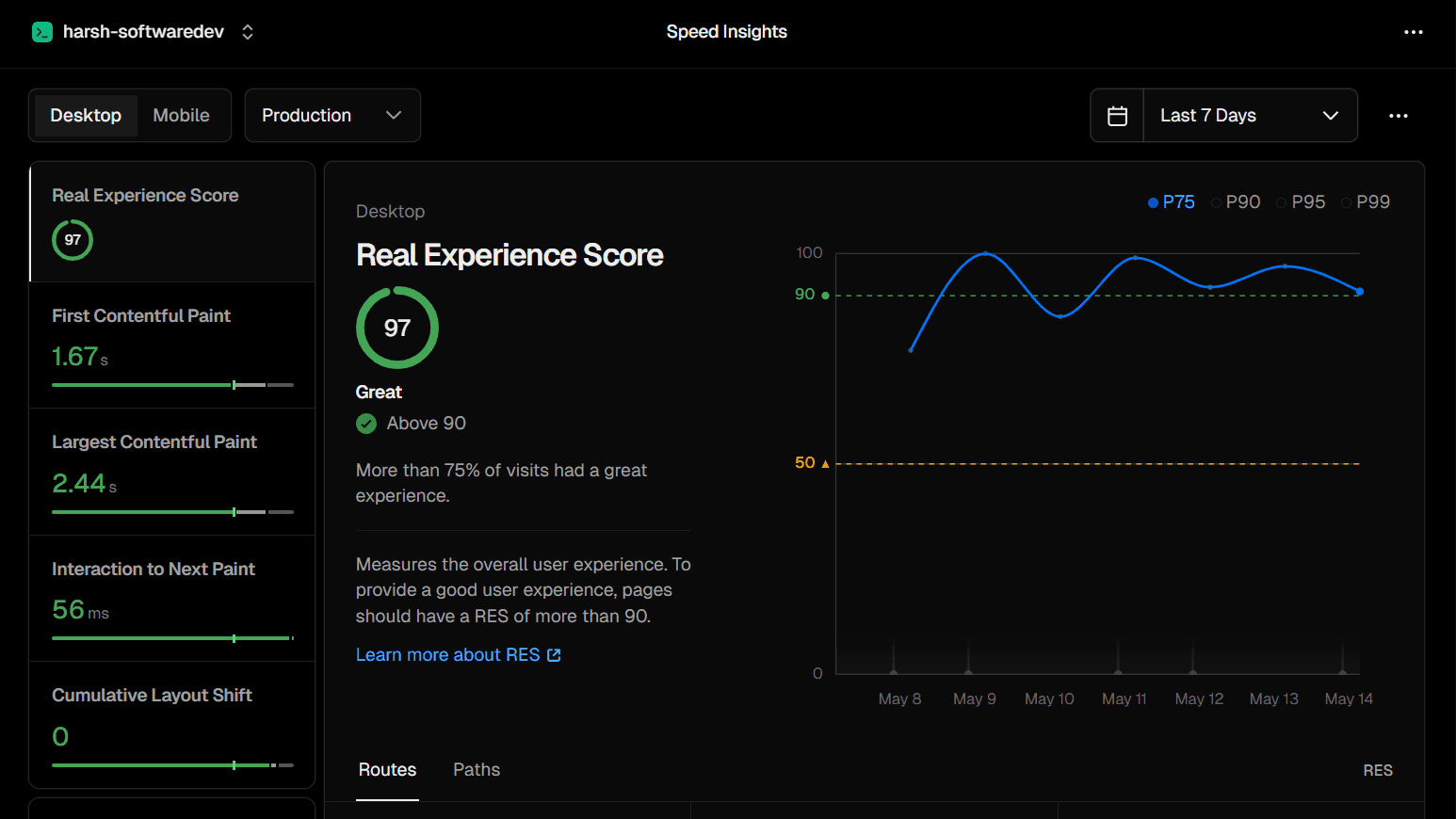The width and height of the screenshot is (1456, 819).
Task: Click the 1.67 s First Contentful Paint value
Action: 80,357
